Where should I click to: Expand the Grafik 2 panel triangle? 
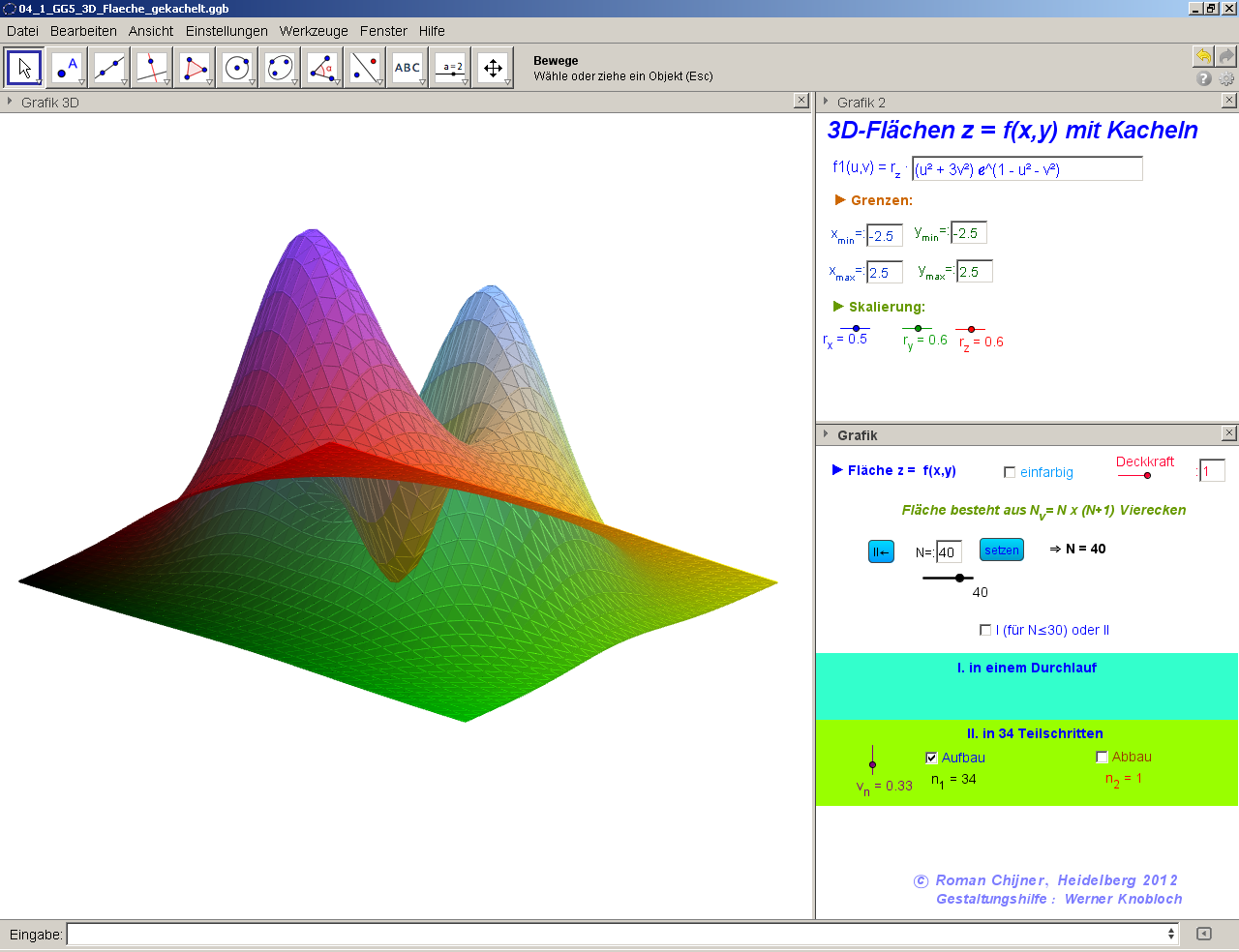(x=826, y=102)
